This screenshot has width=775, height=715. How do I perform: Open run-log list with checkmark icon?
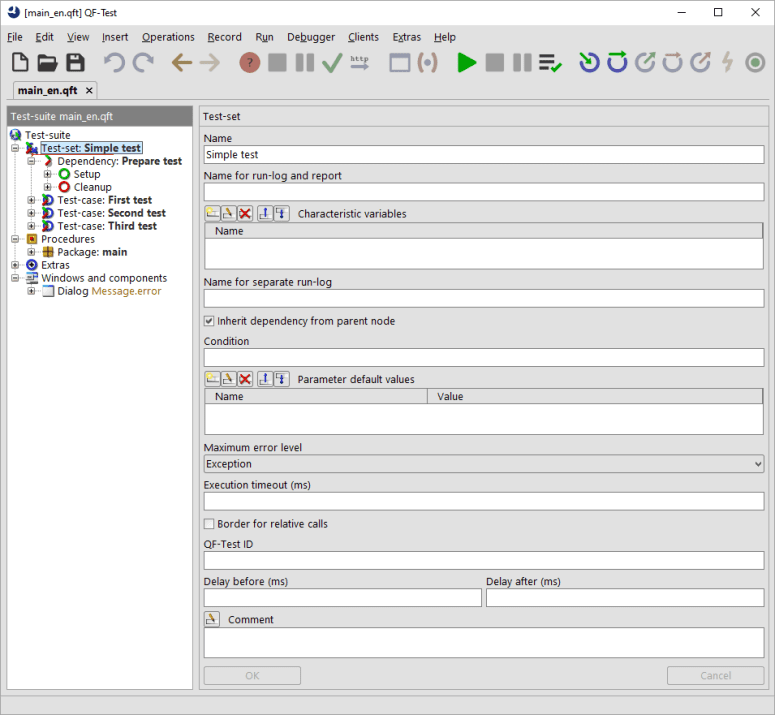(x=550, y=63)
